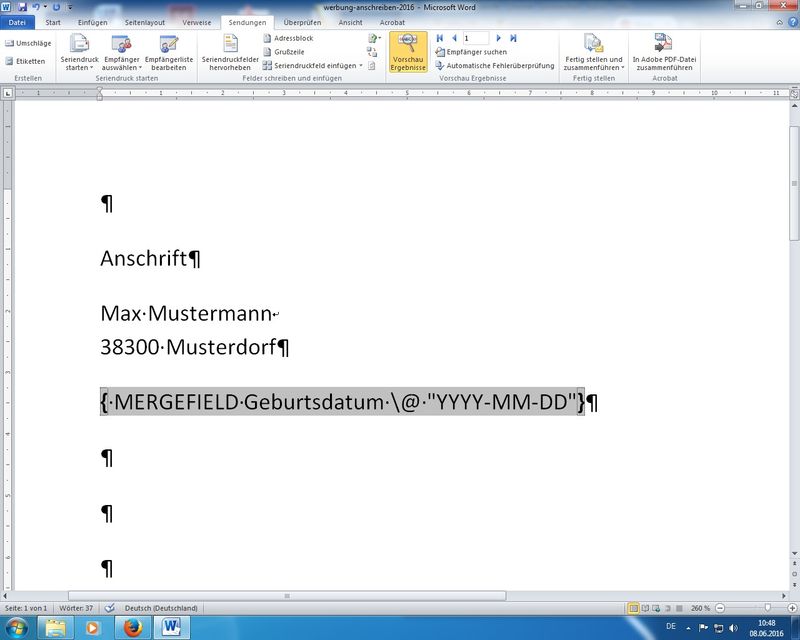Screen dimensions: 800x640
Task: Click Empfänger suchen
Action: point(471,52)
